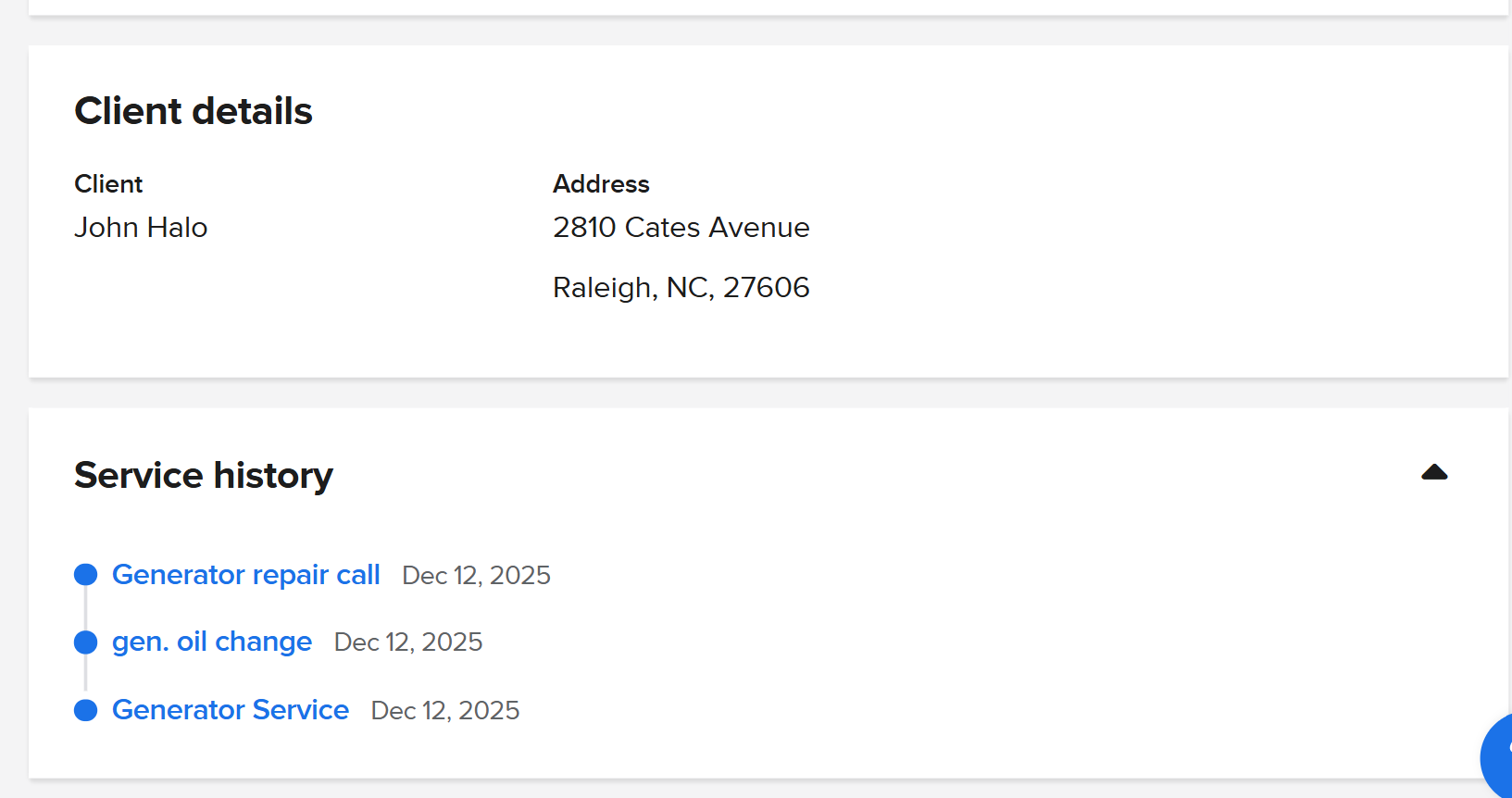Click the timeline dot beside Generator Service
Screen dimensions: 1512x798
85,710
